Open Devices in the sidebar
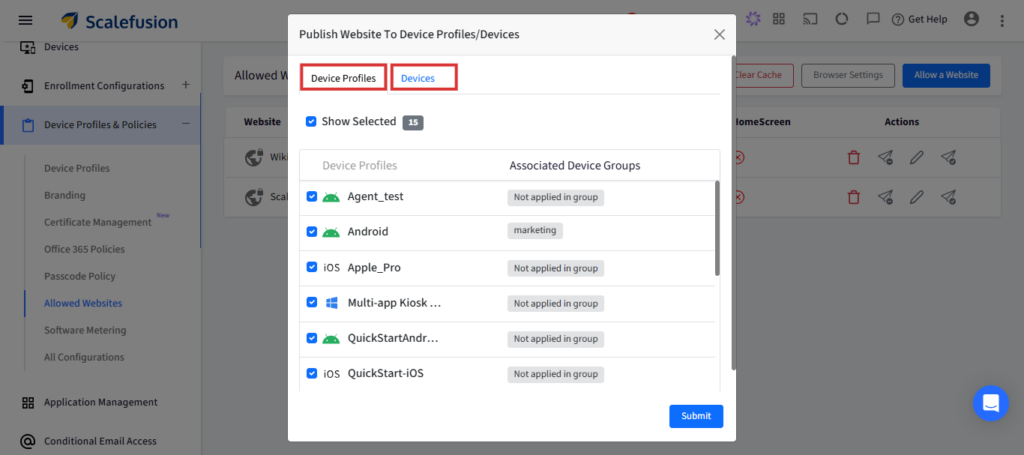Screen dimensions: 1024x455 61,47
